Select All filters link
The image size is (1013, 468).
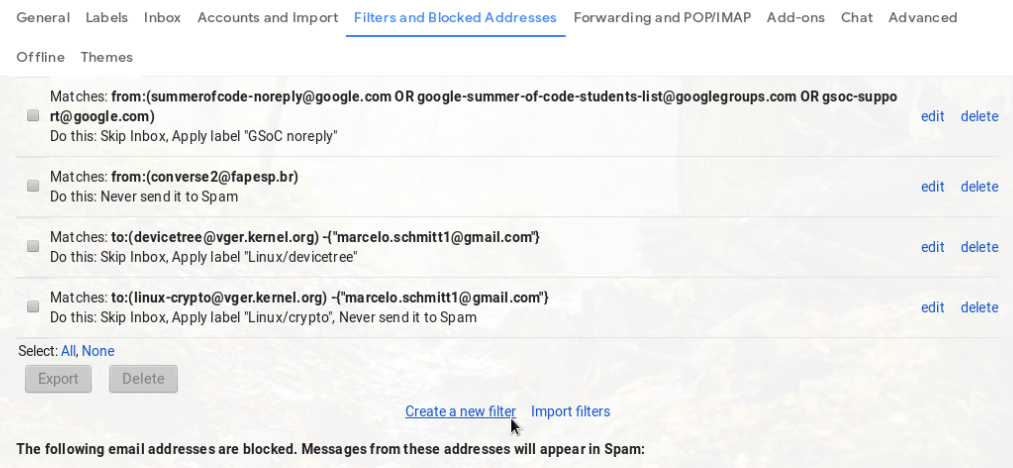click(68, 351)
